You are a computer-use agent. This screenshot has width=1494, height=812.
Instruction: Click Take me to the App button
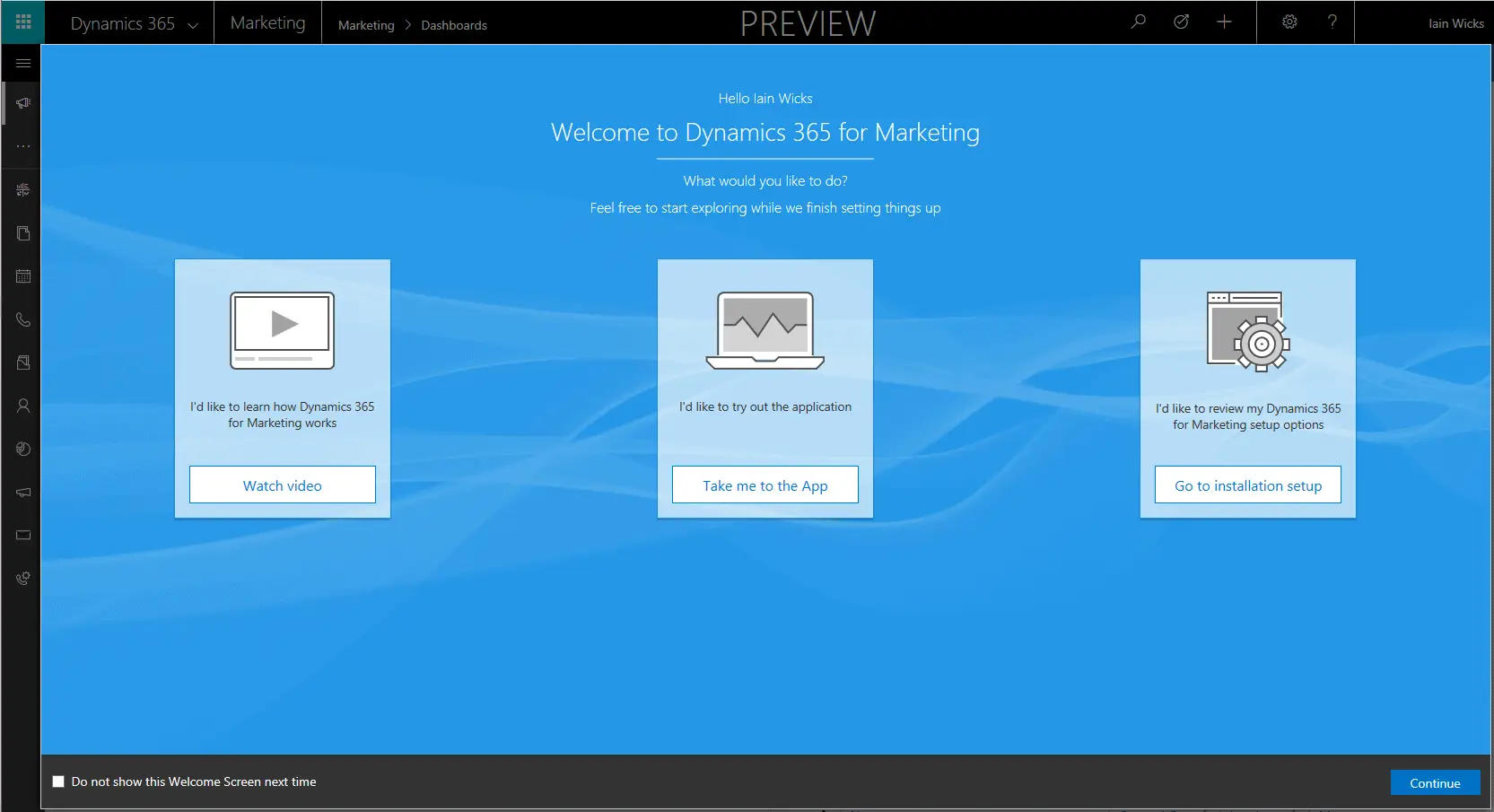click(765, 485)
